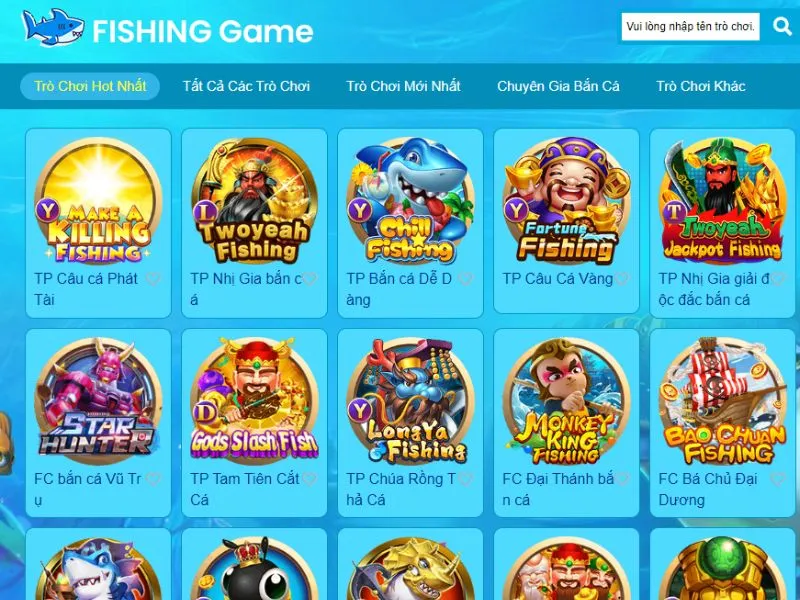Go to Chuyên Gia Bắn Cá tab
This screenshot has height=600, width=800.
coord(558,86)
